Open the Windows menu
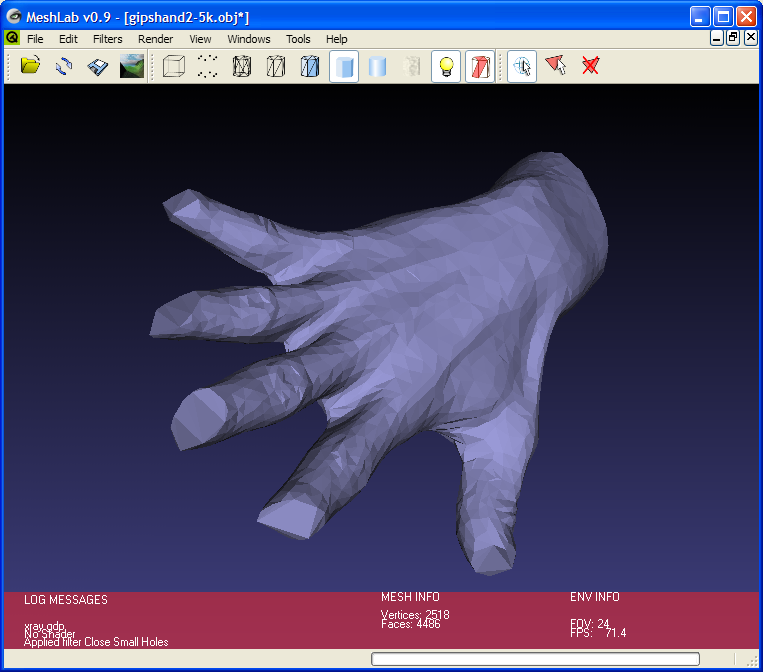The height and width of the screenshot is (672, 763). 248,39
